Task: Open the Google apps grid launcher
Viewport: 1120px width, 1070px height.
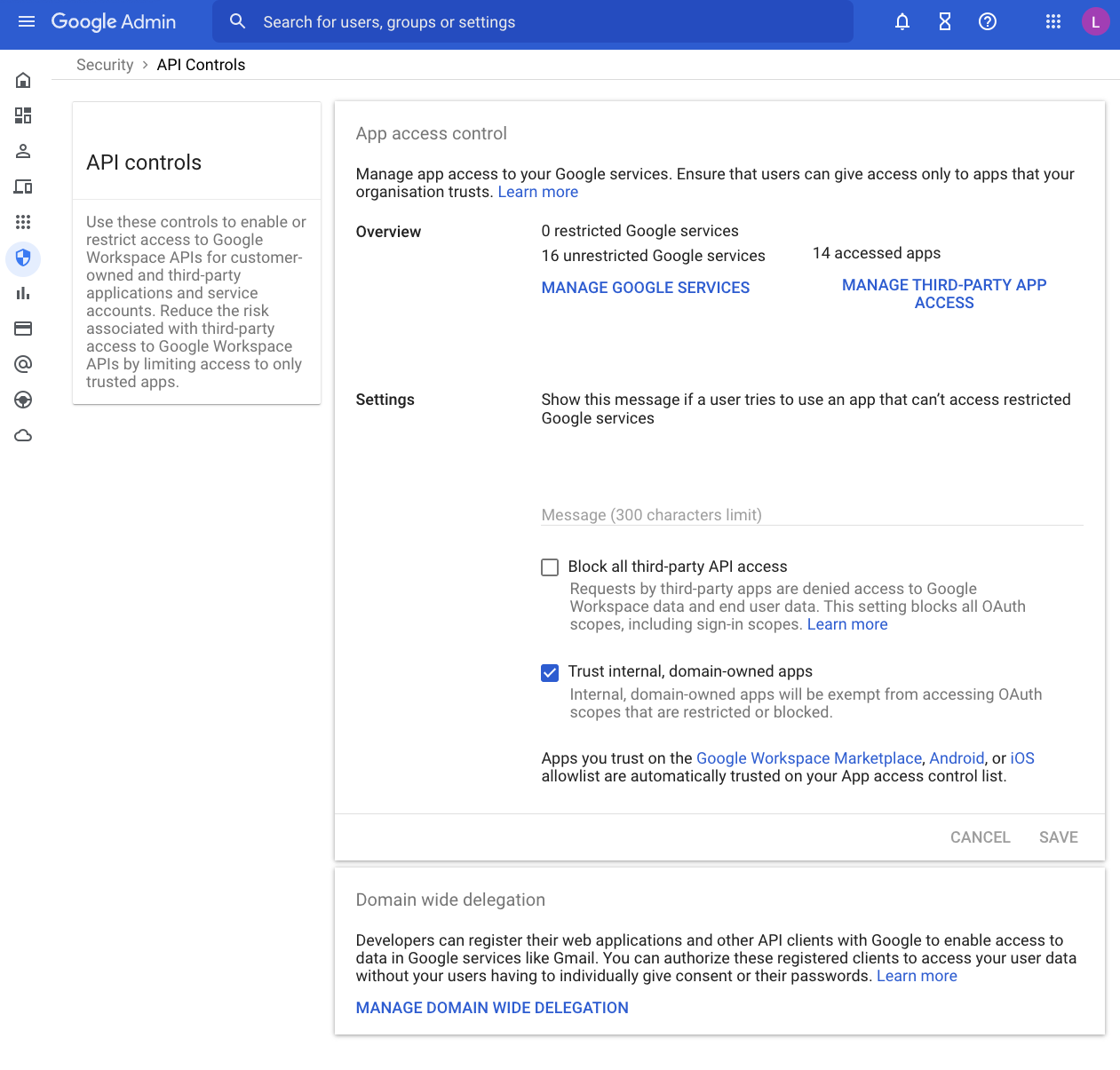Action: pyautogui.click(x=1053, y=21)
